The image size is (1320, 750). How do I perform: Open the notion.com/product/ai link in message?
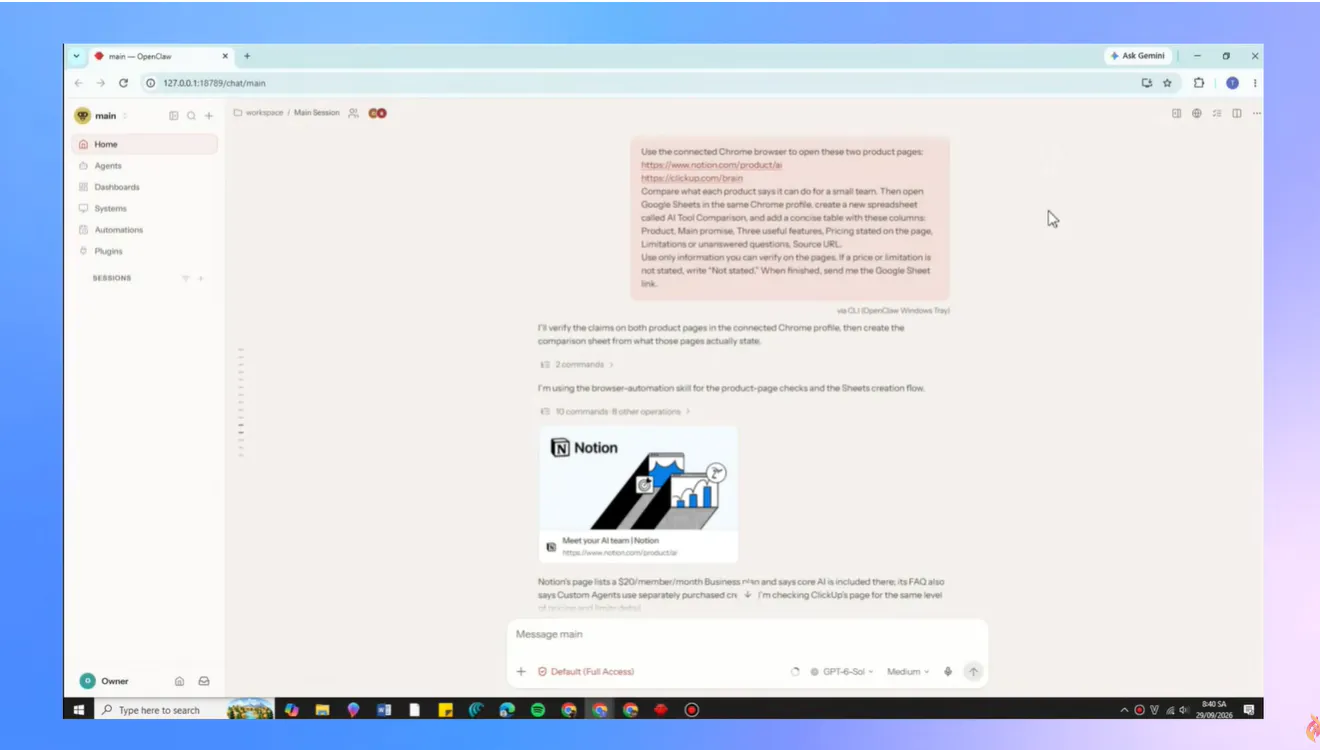(x=711, y=165)
